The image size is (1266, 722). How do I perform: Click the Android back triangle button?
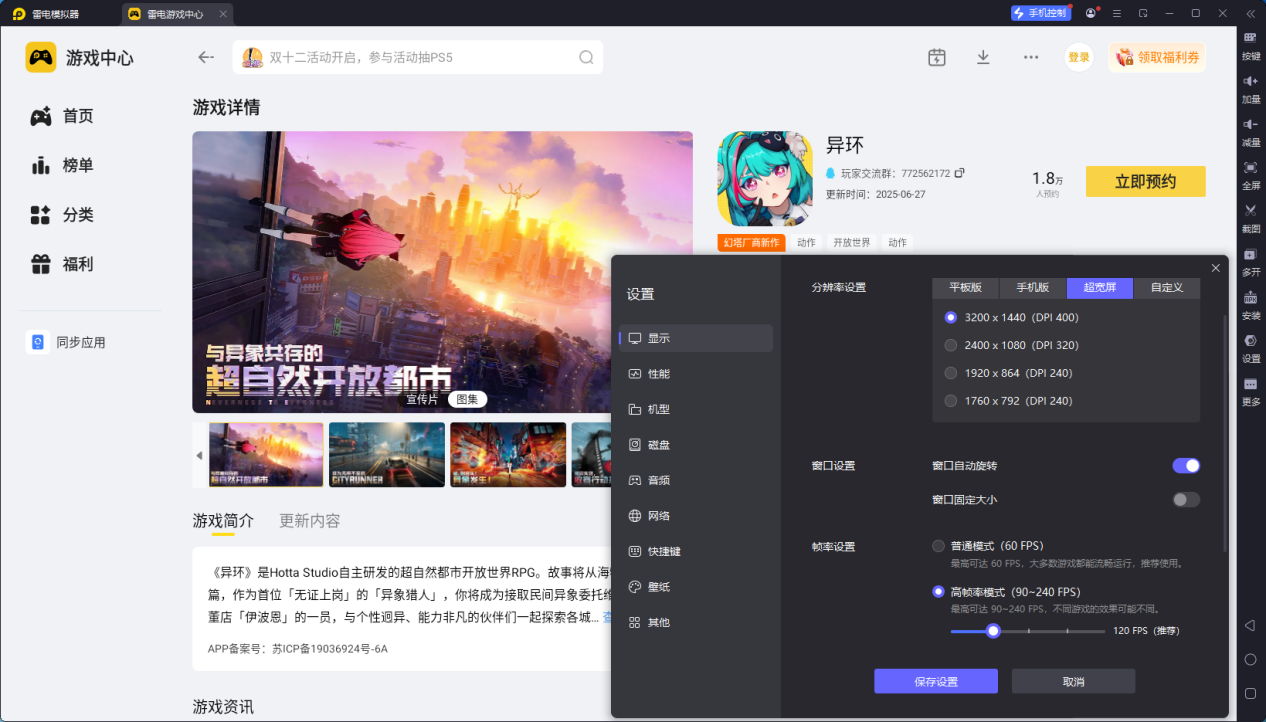click(x=1250, y=625)
